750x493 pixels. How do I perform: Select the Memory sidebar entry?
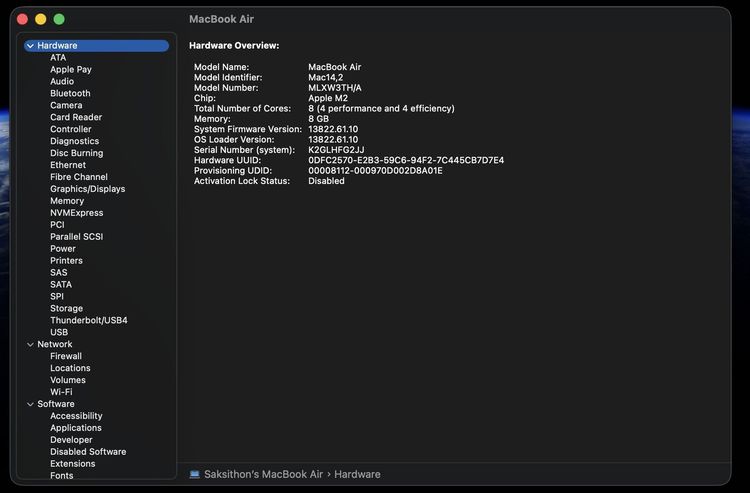coord(67,201)
